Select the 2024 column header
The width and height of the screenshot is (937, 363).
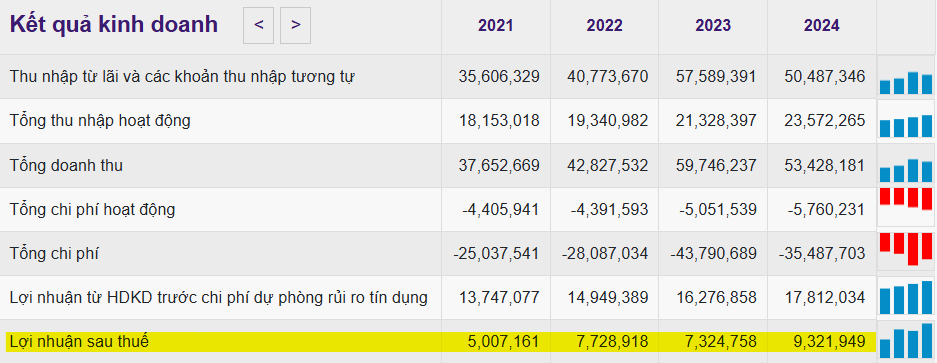822,26
